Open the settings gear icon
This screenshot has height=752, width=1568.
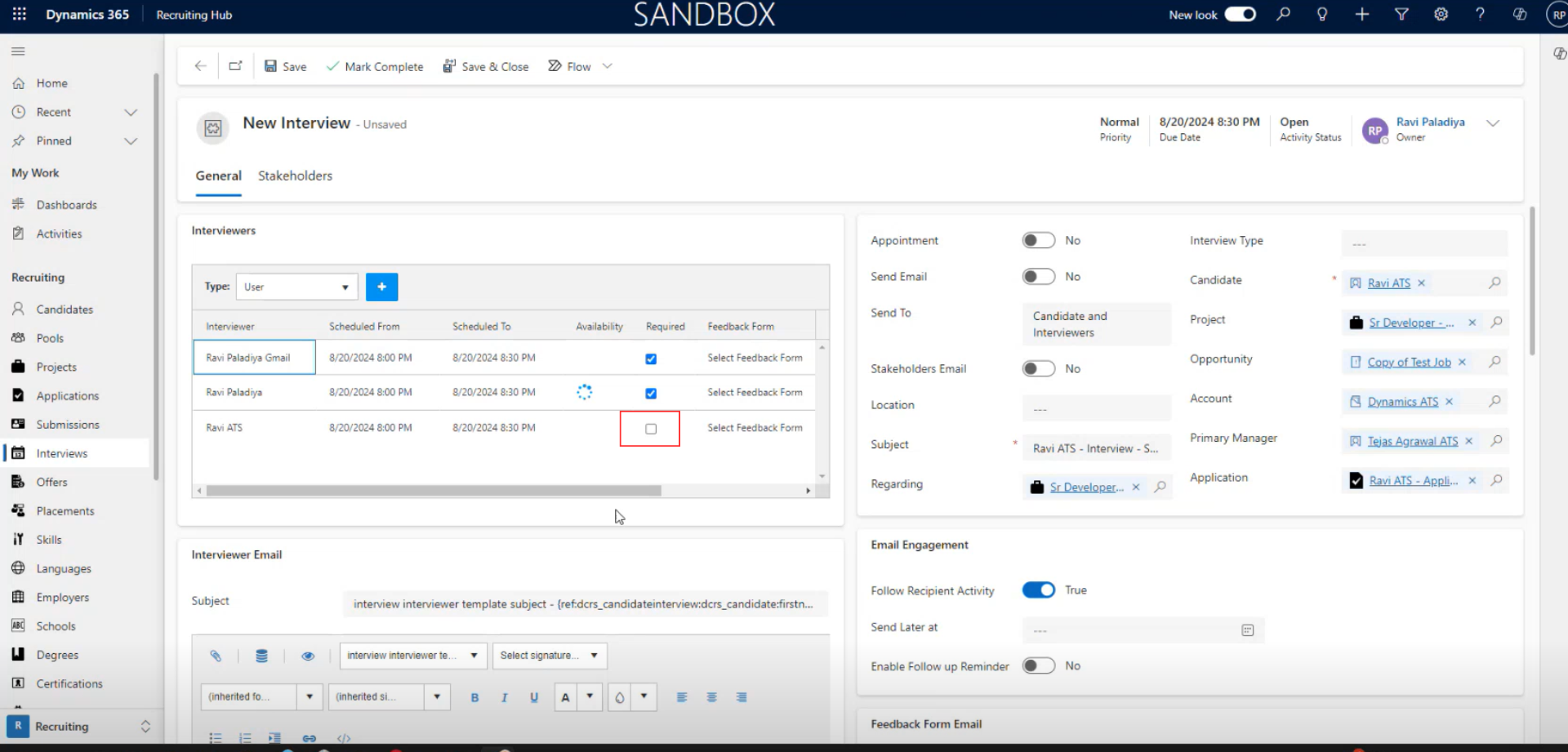(x=1441, y=14)
